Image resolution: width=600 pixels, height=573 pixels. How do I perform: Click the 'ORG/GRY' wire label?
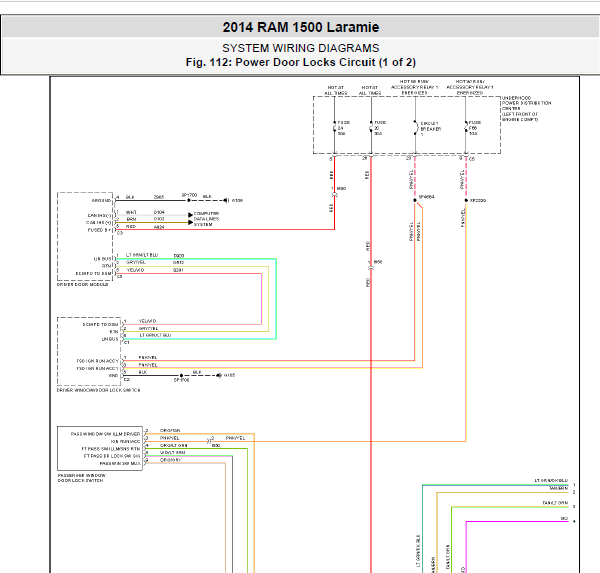pyautogui.click(x=171, y=460)
